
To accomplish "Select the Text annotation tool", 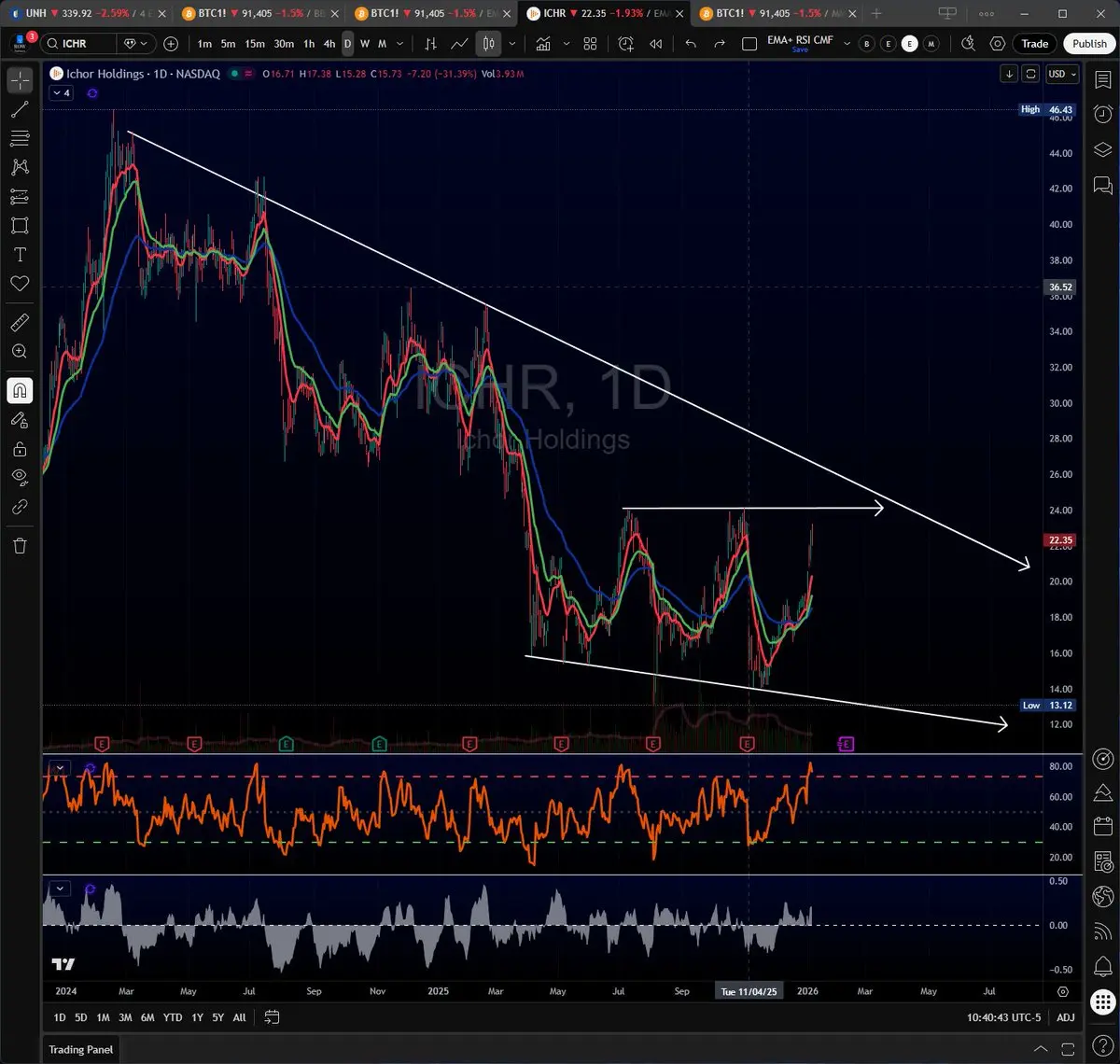I will pos(20,255).
